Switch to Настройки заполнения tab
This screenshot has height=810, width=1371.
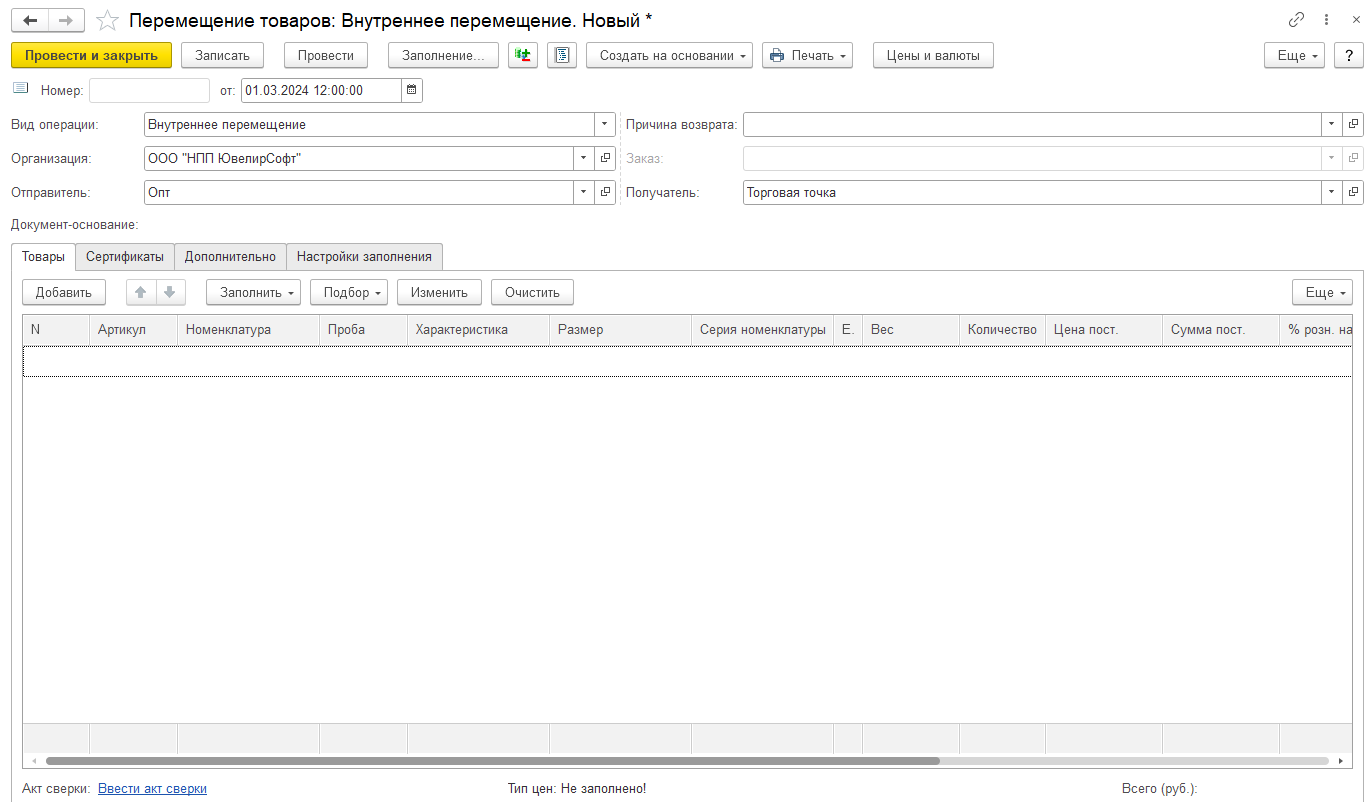click(364, 256)
